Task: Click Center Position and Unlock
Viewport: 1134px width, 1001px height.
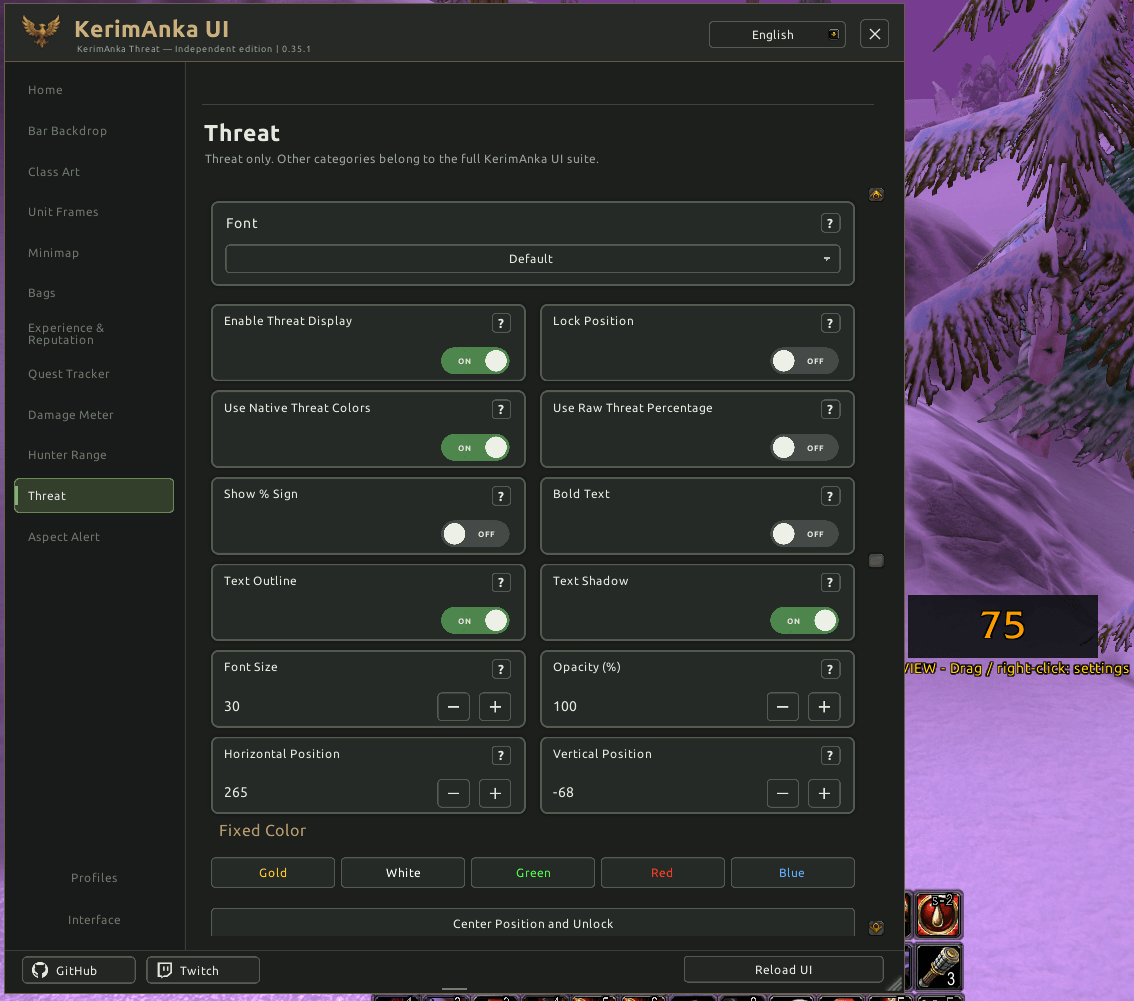Action: tap(532, 923)
